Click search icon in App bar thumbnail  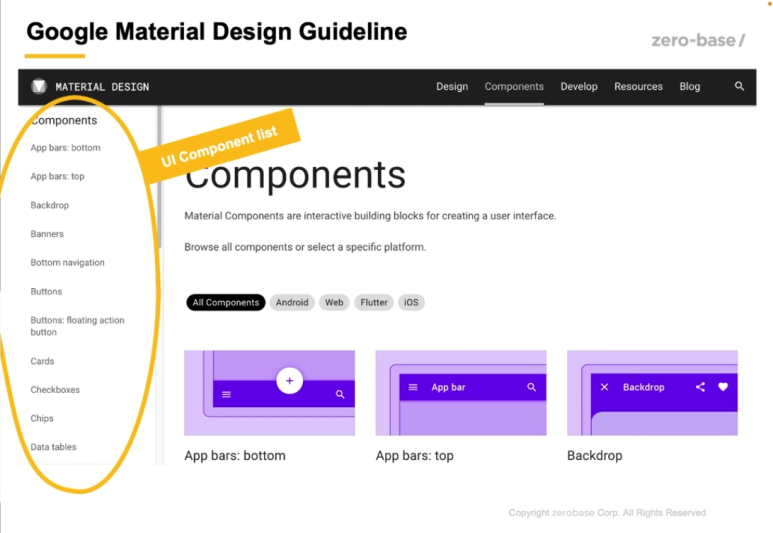pyautogui.click(x=531, y=387)
